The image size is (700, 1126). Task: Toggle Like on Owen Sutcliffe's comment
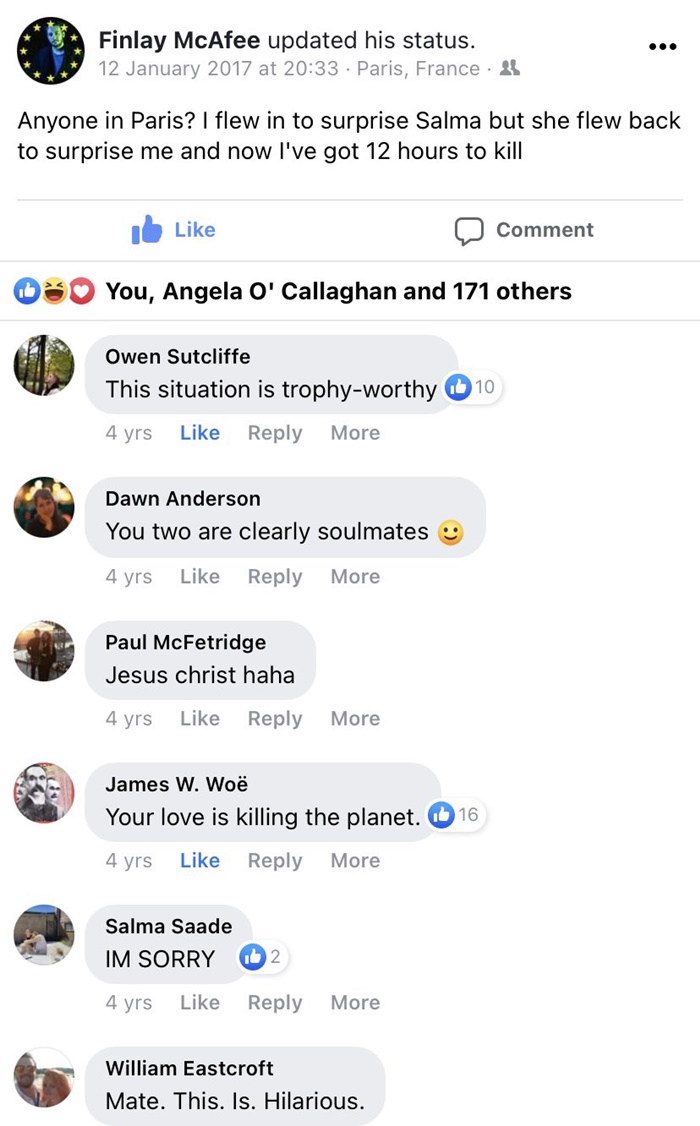(200, 433)
